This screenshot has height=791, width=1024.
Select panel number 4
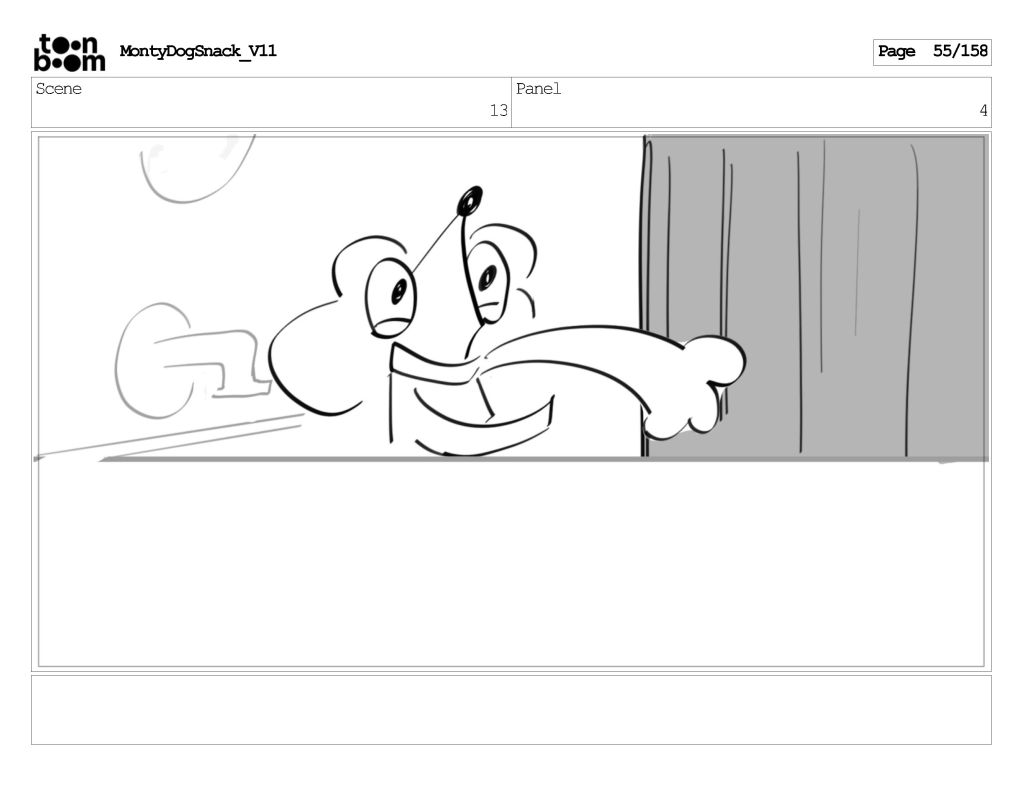coord(982,111)
